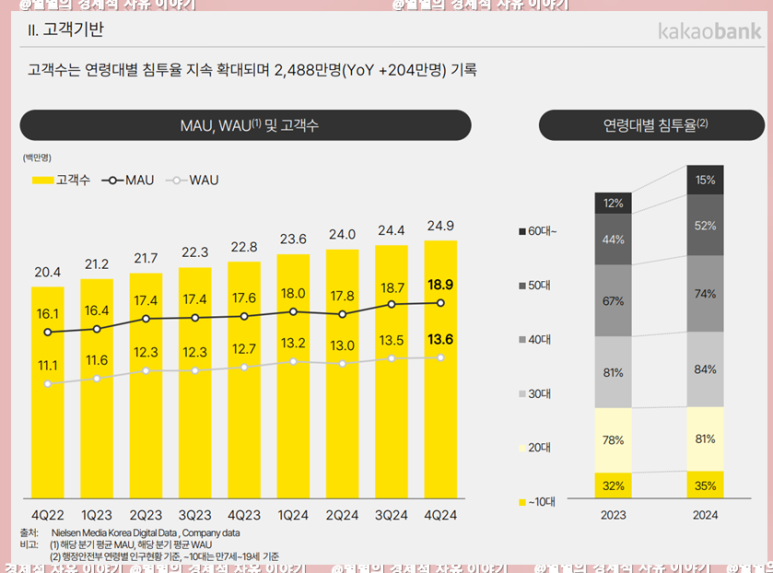The height and width of the screenshot is (573, 773).
Task: Click the 1Q24 axis label
Action: pyautogui.click(x=293, y=515)
